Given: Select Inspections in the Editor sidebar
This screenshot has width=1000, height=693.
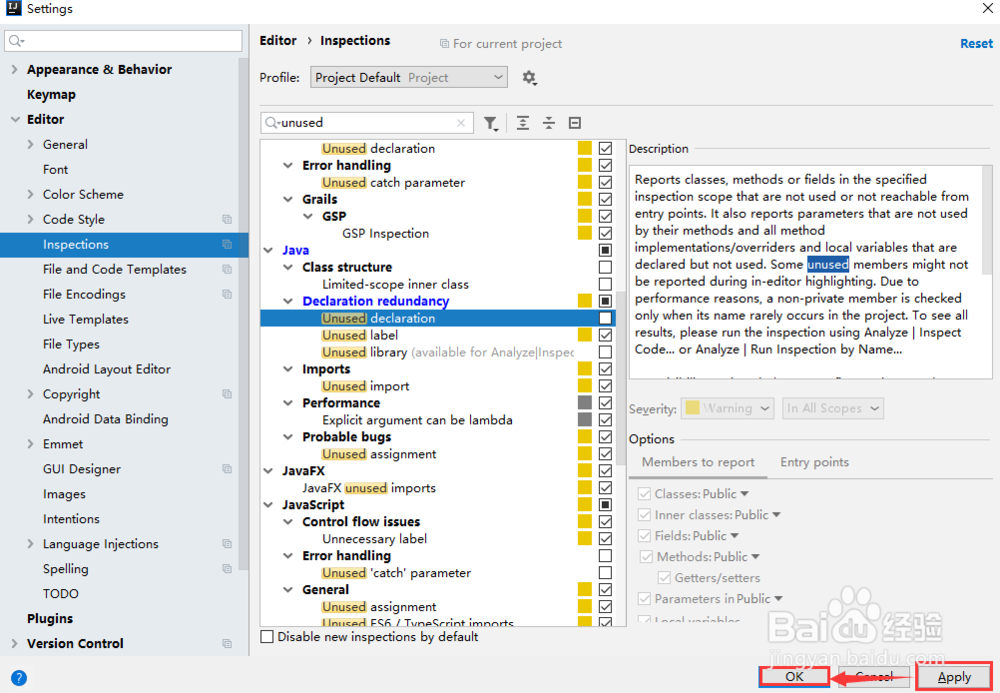Looking at the screenshot, I should [77, 244].
